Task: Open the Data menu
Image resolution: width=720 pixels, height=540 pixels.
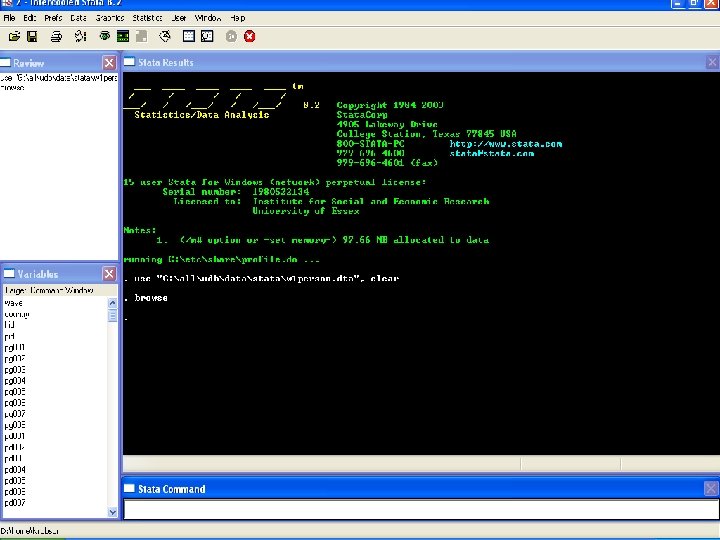Action: tap(79, 18)
